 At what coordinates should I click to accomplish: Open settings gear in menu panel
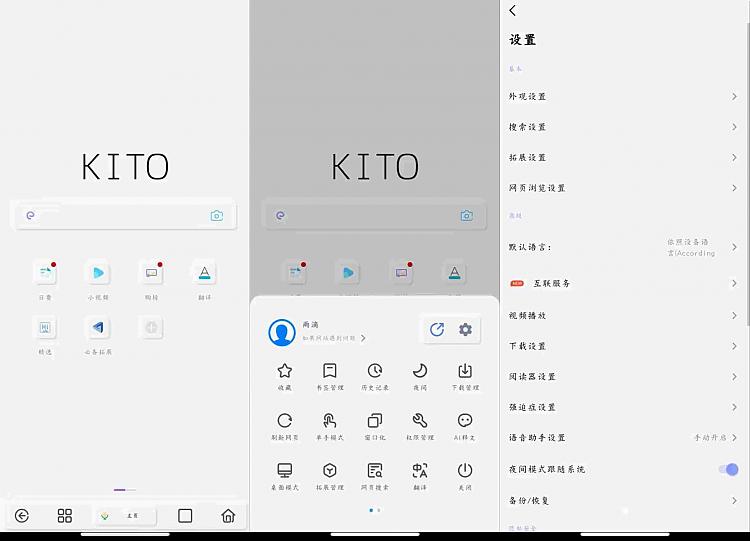(465, 330)
